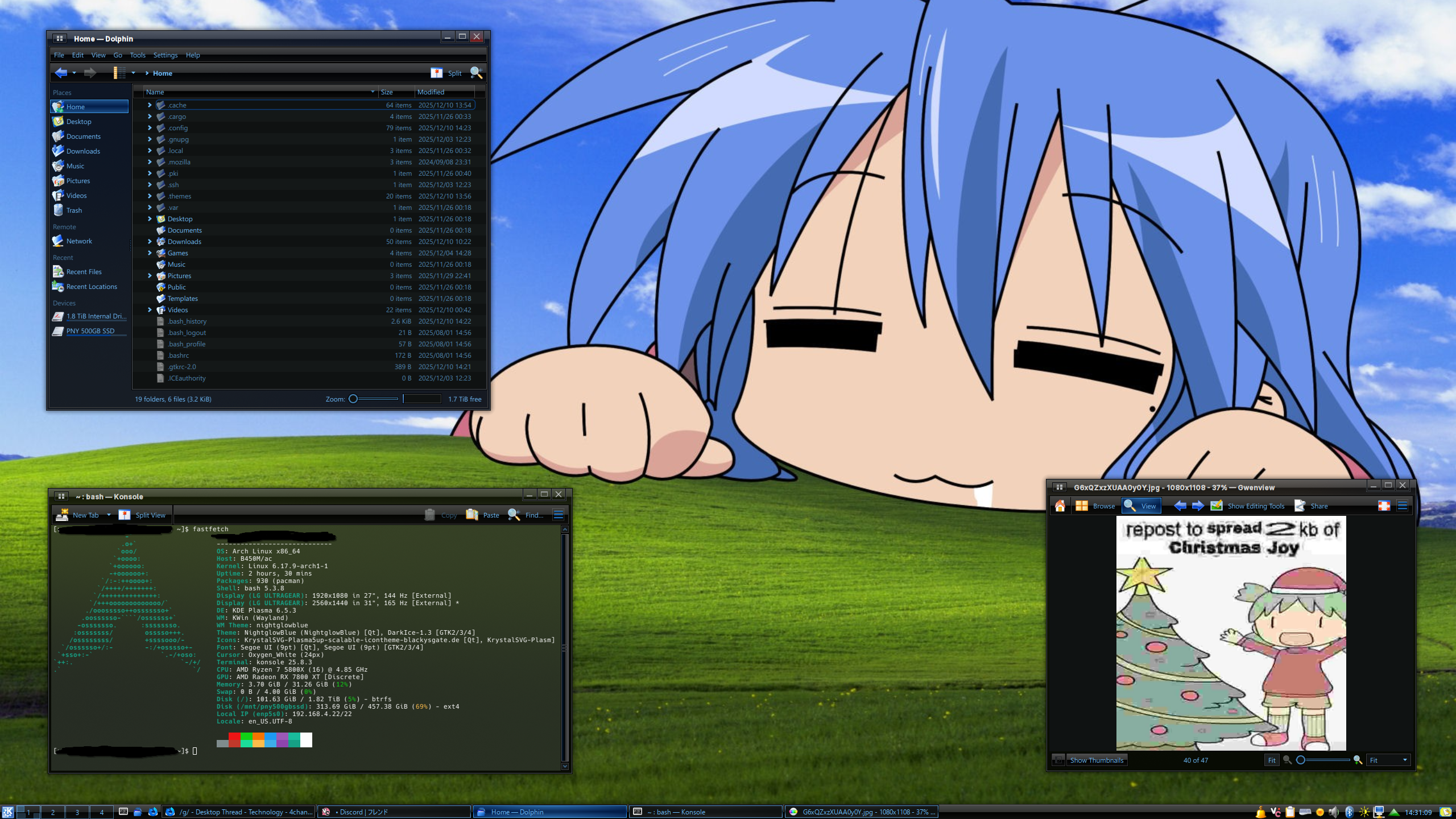Open the Tools menu in Dolphin
Image resolution: width=1456 pixels, height=819 pixels.
click(x=137, y=55)
